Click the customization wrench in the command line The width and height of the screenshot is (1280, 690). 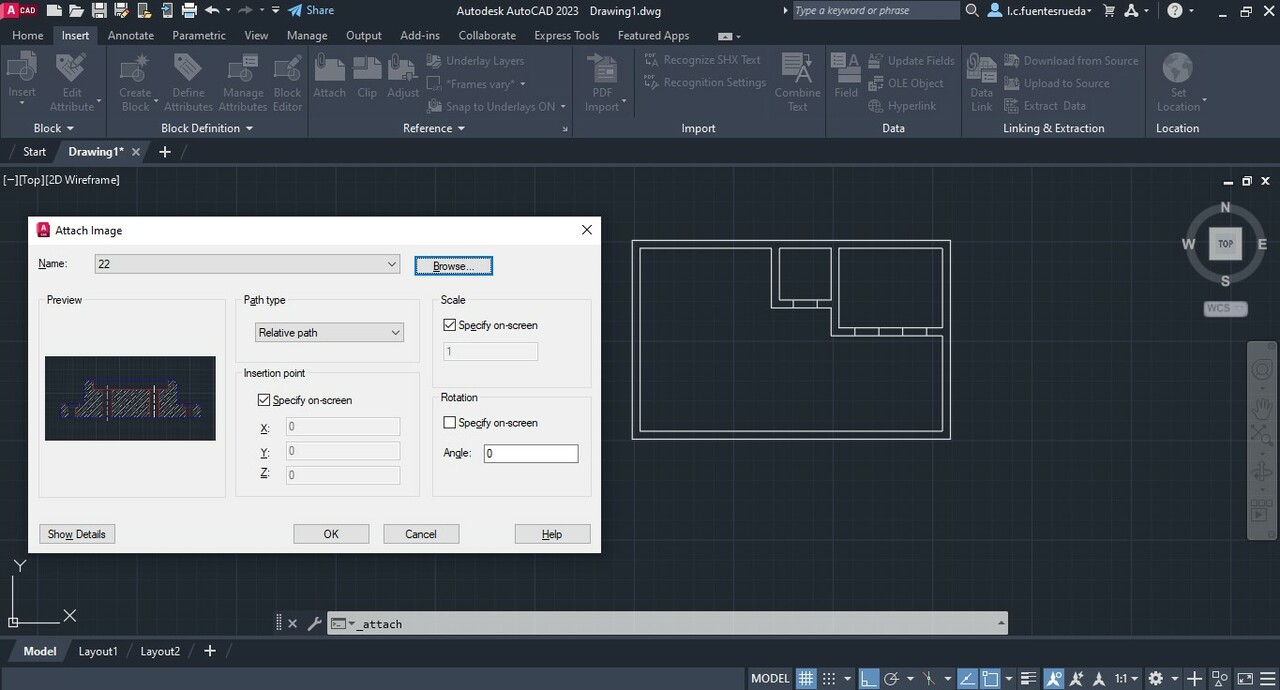[314, 624]
